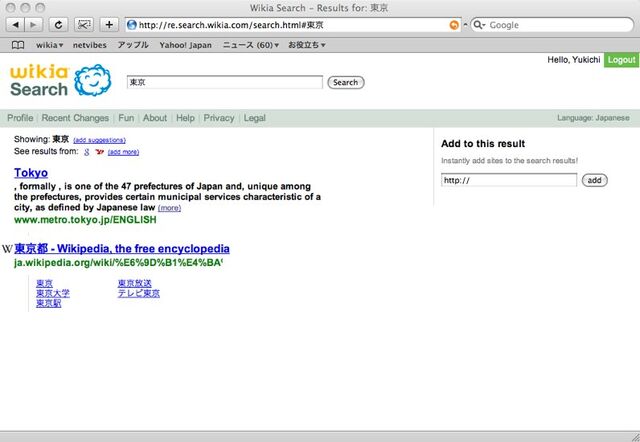Click the ja.wikipedia.org result URL text
Screen dimensions: 640x442
coord(118,262)
